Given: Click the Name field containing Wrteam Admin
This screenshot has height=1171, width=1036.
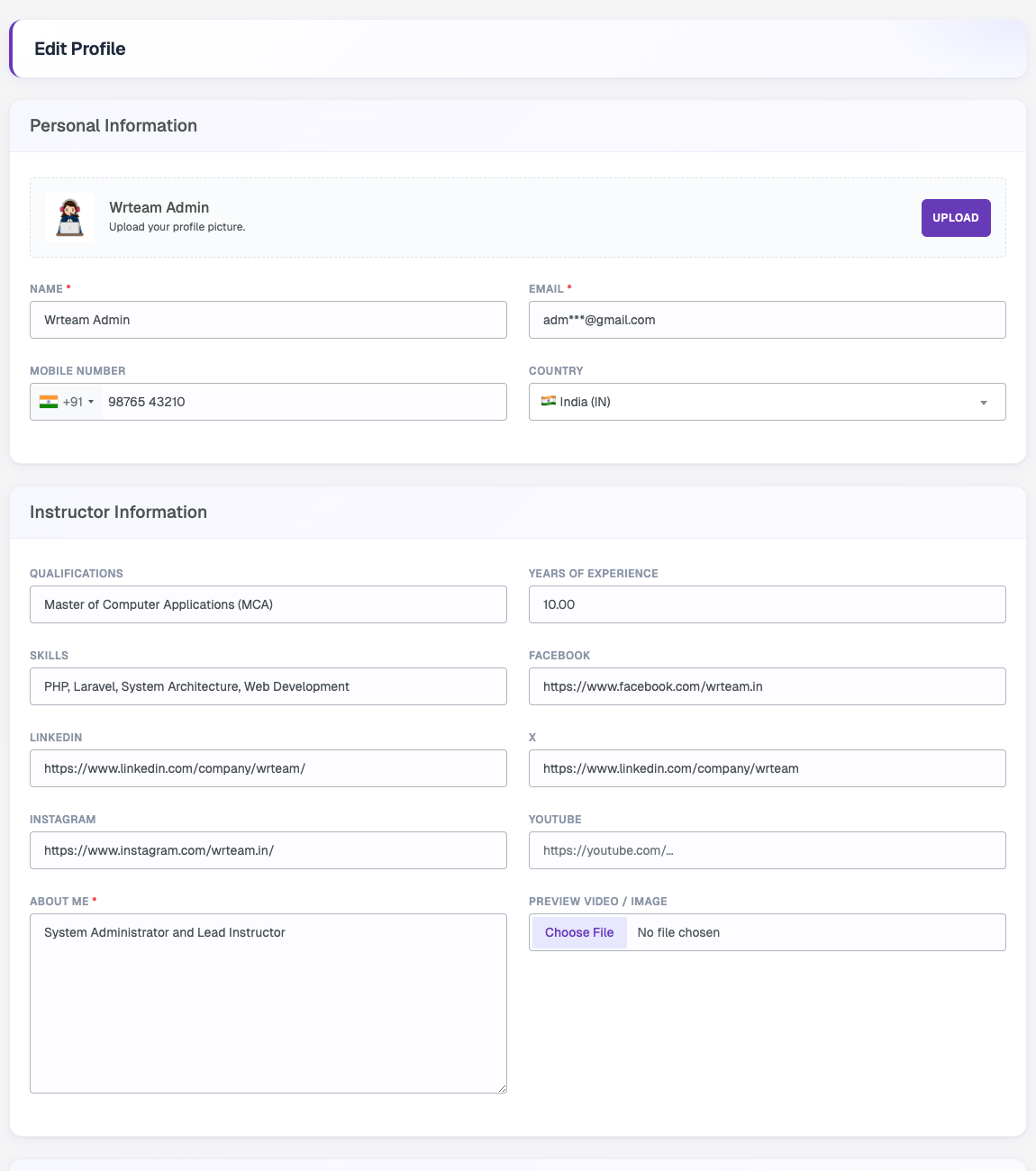Looking at the screenshot, I should [x=268, y=320].
